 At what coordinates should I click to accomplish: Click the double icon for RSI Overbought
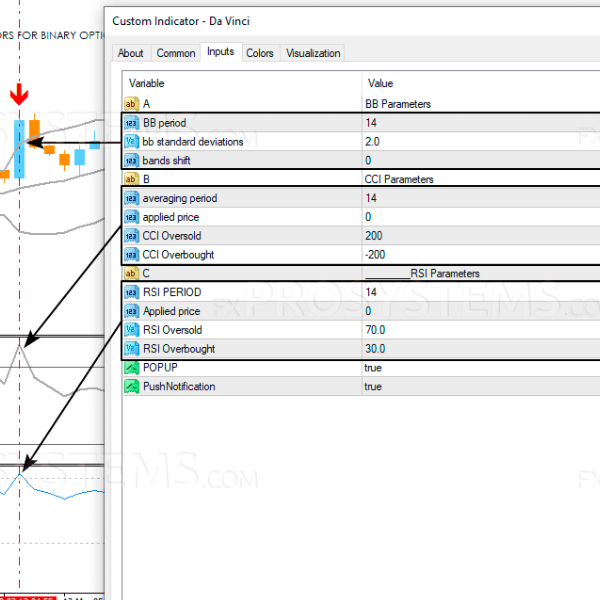[x=131, y=349]
